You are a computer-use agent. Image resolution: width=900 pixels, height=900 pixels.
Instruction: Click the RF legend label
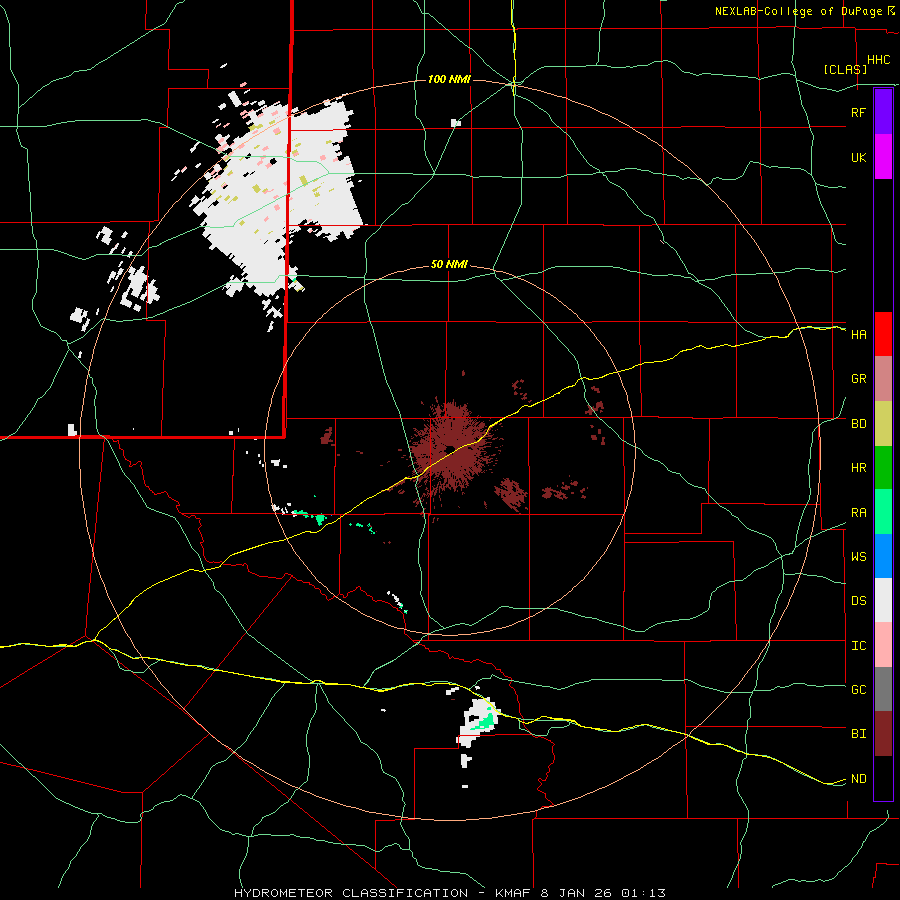pyautogui.click(x=858, y=112)
